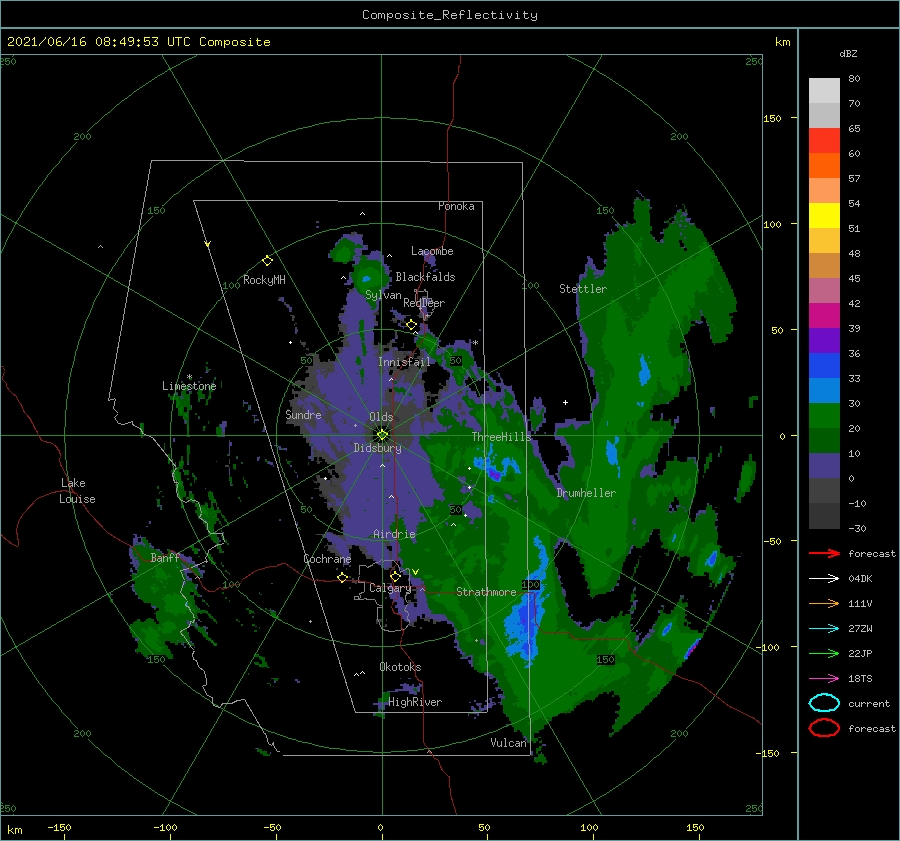
Task: Click the Didsbury label
Action: [x=377, y=448]
